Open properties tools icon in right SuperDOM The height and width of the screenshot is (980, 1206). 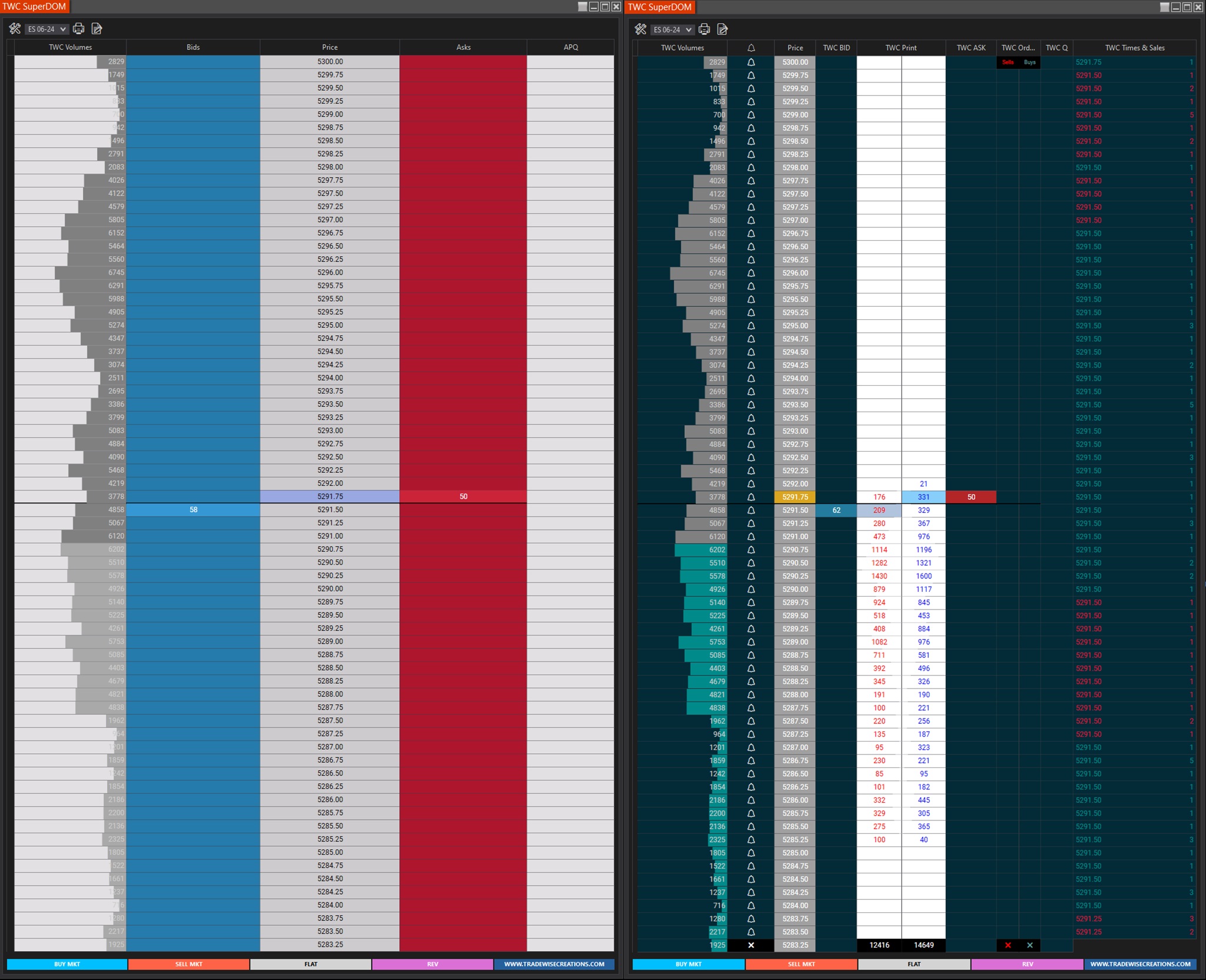point(641,29)
